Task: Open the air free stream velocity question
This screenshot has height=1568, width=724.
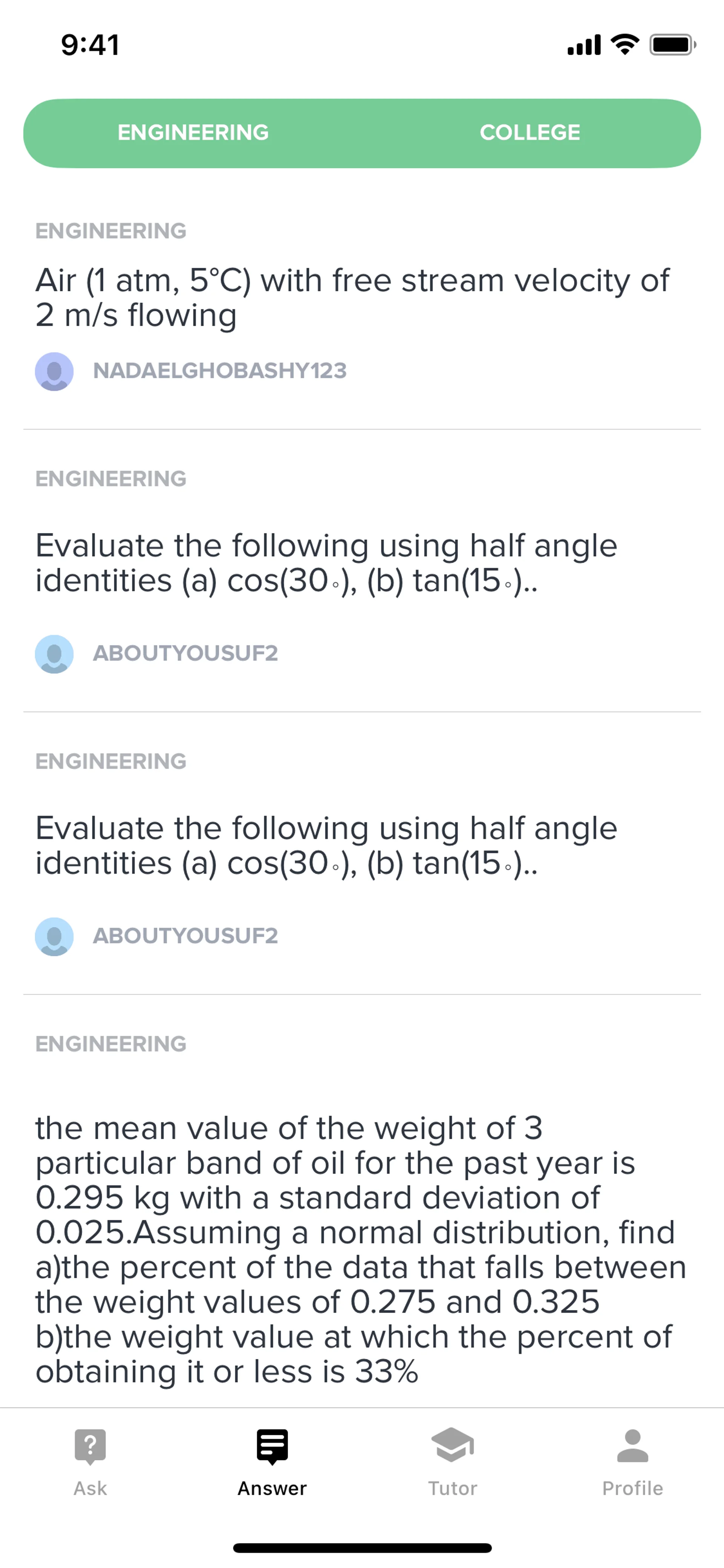Action: pyautogui.click(x=352, y=298)
